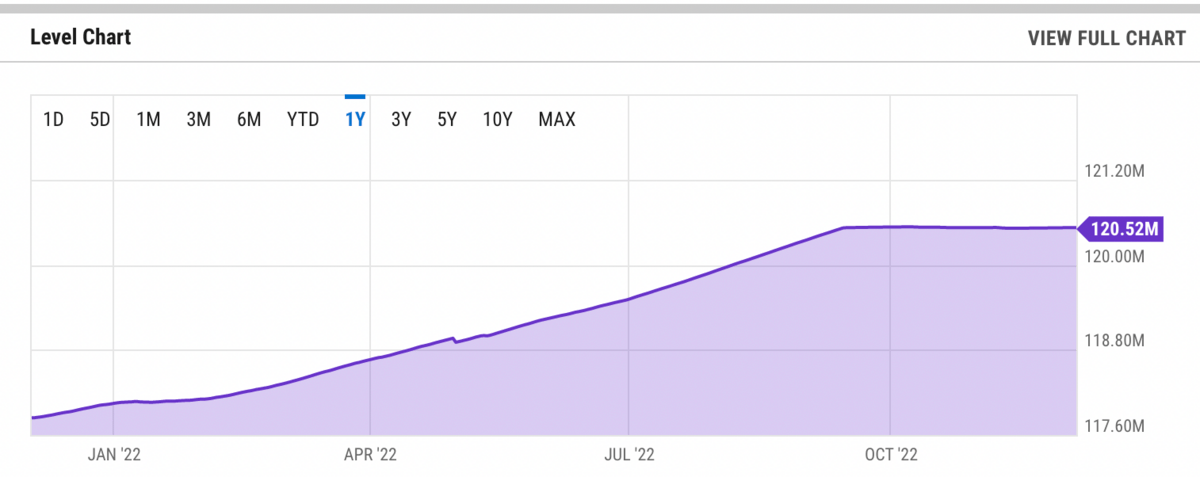Show the 3Y chart range
Screen dimensions: 1200x477
401,120
